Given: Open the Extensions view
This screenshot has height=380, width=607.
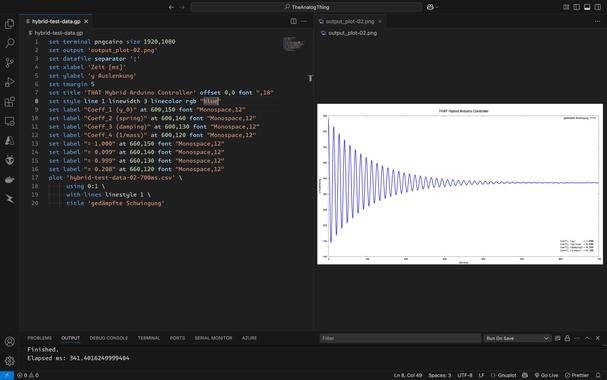Looking at the screenshot, I should pos(9,102).
